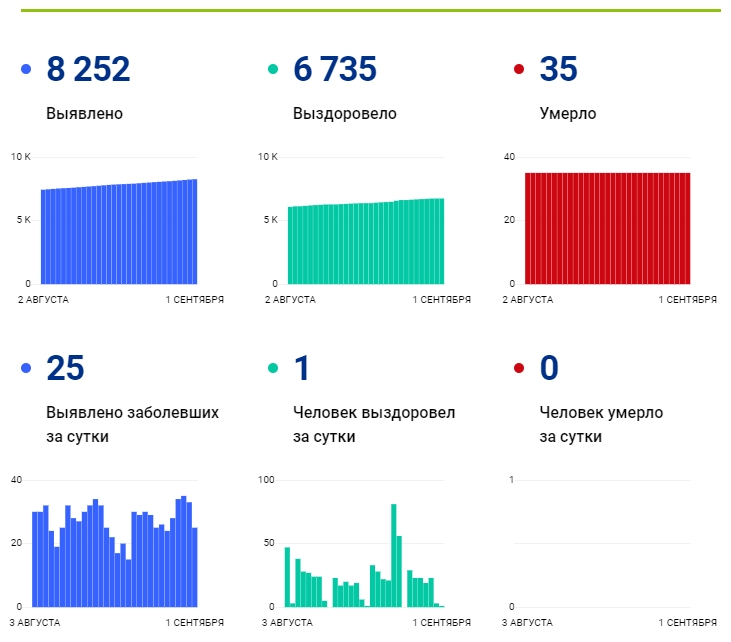The width and height of the screenshot is (731, 642).
Task: Click the 100 axis label of daily recovered chart
Action: 266,480
